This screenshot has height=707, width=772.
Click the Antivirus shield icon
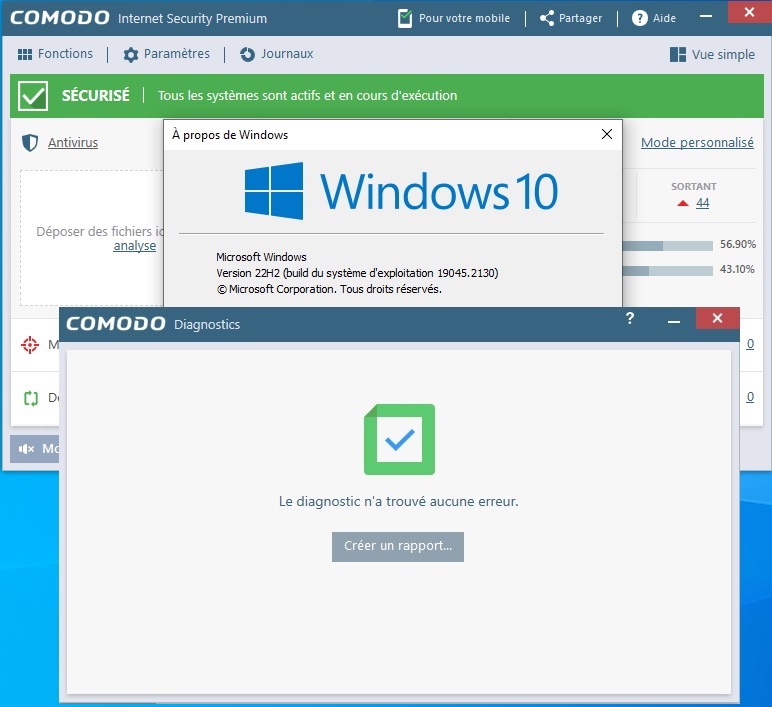tap(30, 143)
